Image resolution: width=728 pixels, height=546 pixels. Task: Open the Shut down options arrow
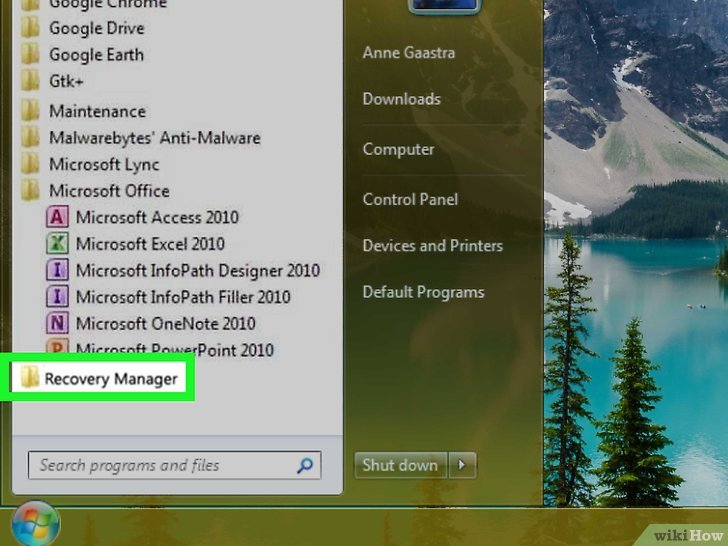[x=462, y=465]
